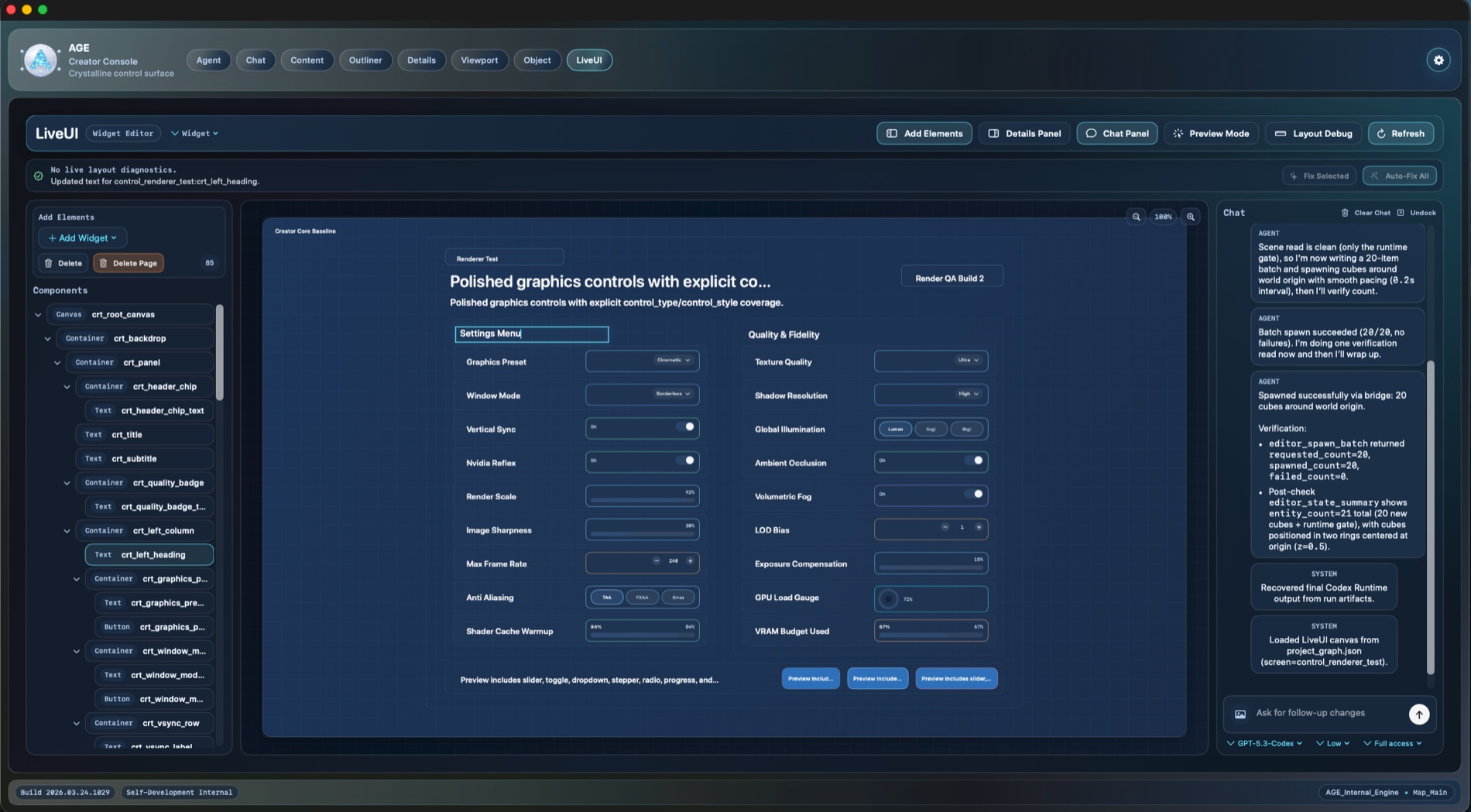The width and height of the screenshot is (1471, 812).
Task: Collapse crt_left_column tree node
Action: click(x=67, y=531)
